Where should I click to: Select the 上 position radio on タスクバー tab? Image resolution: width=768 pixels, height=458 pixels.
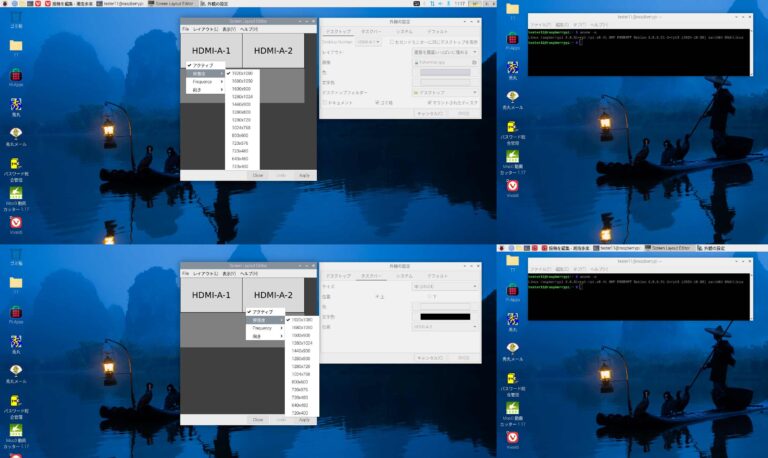(377, 297)
